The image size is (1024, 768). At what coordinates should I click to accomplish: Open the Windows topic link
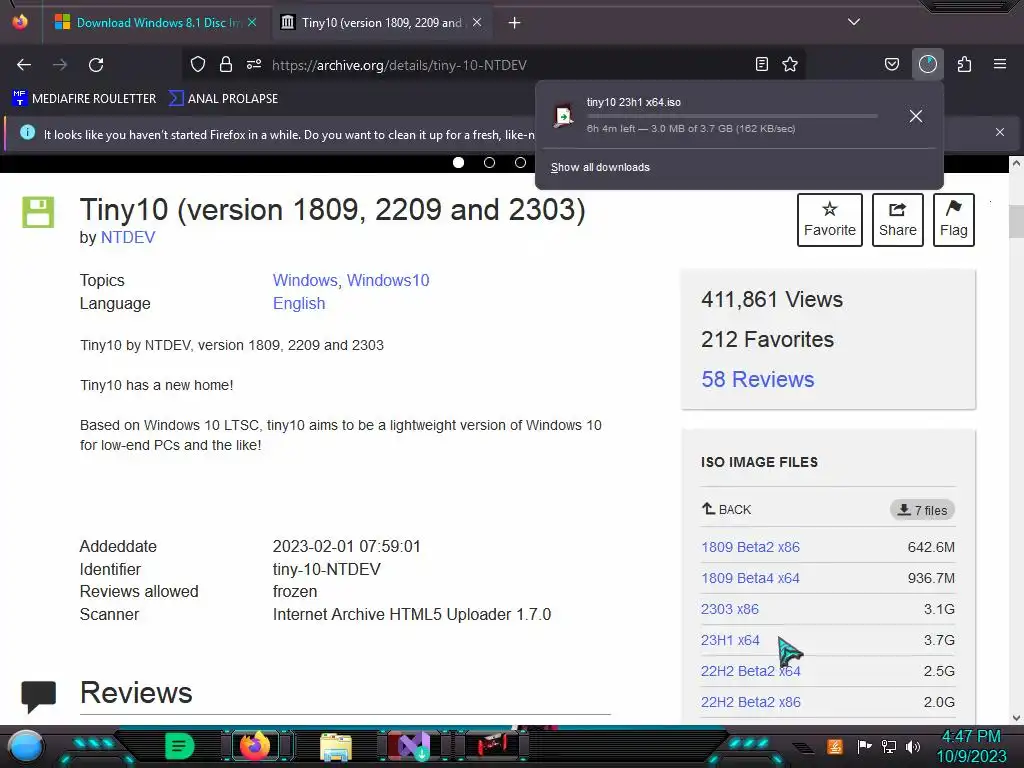click(304, 280)
